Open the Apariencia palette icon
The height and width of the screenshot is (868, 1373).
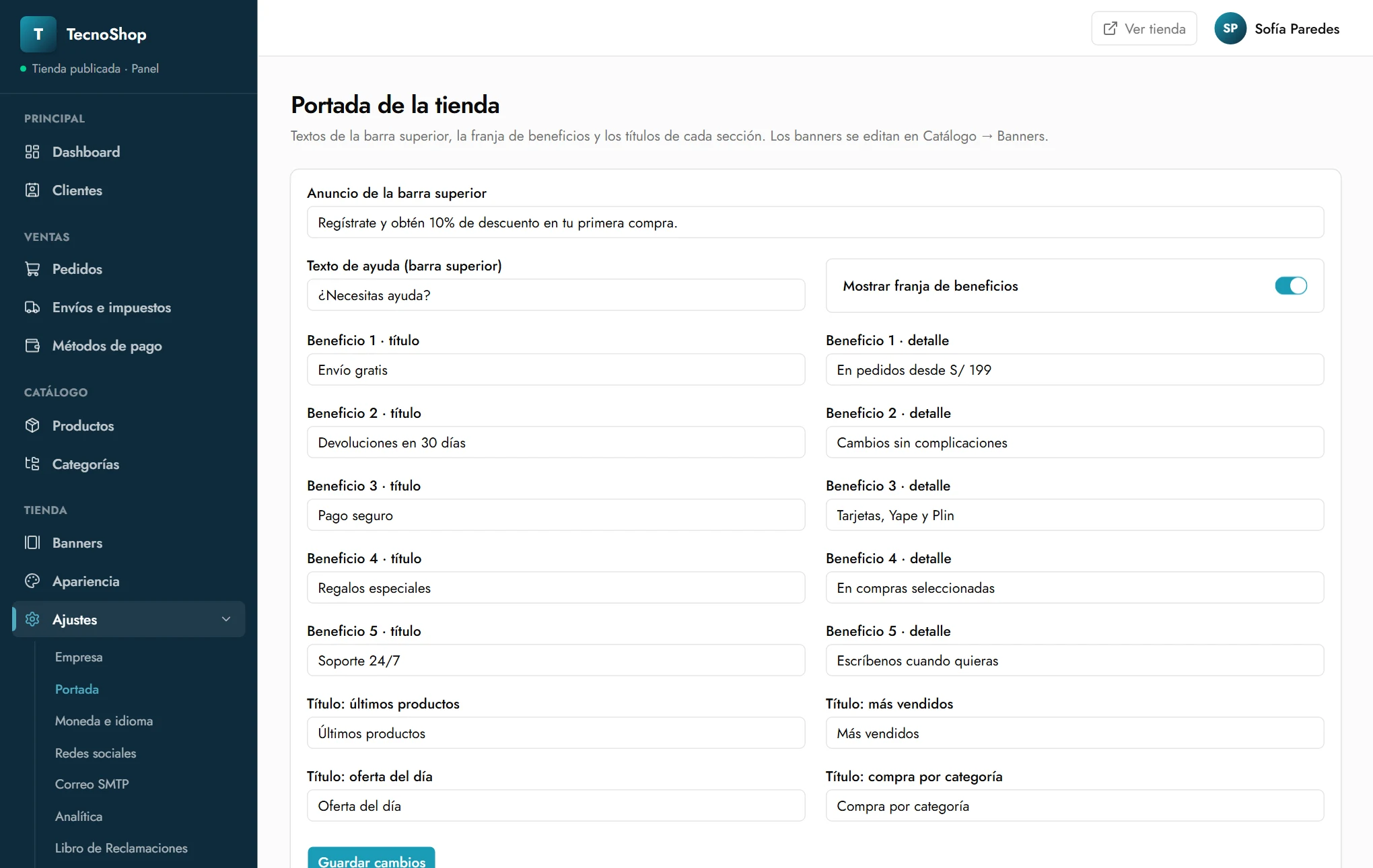tap(32, 581)
